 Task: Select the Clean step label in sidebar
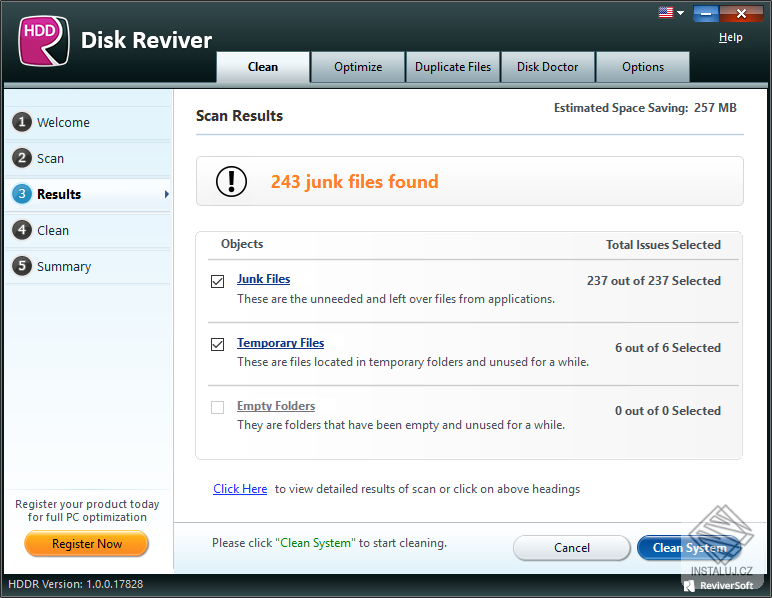pos(53,230)
